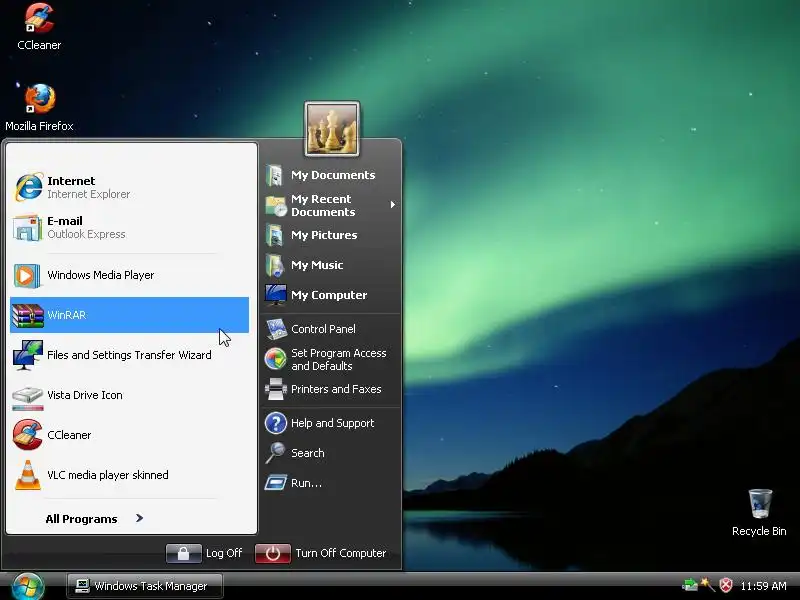
Task: Click the VLC traffic cone icon
Action: 28,475
